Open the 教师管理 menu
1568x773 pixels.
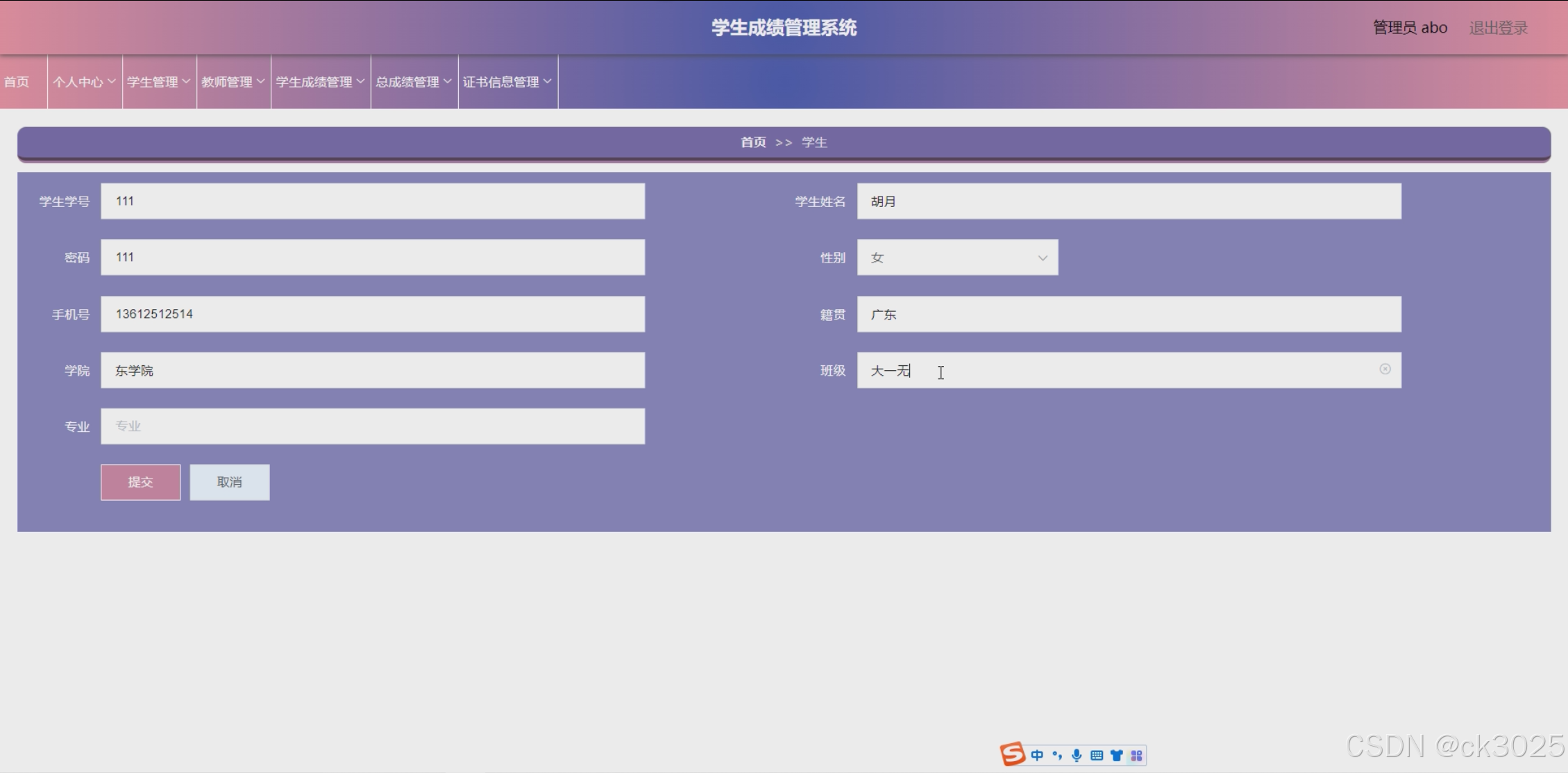coord(233,82)
